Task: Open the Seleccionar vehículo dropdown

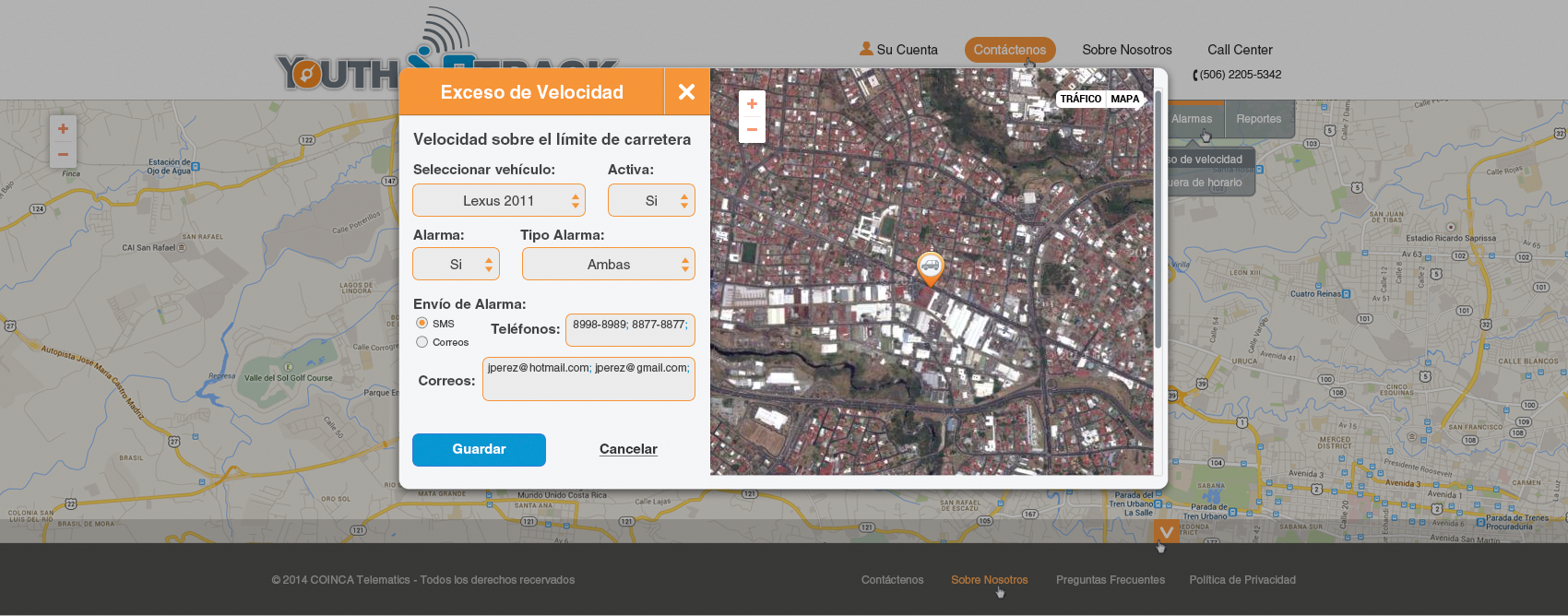Action: click(498, 200)
